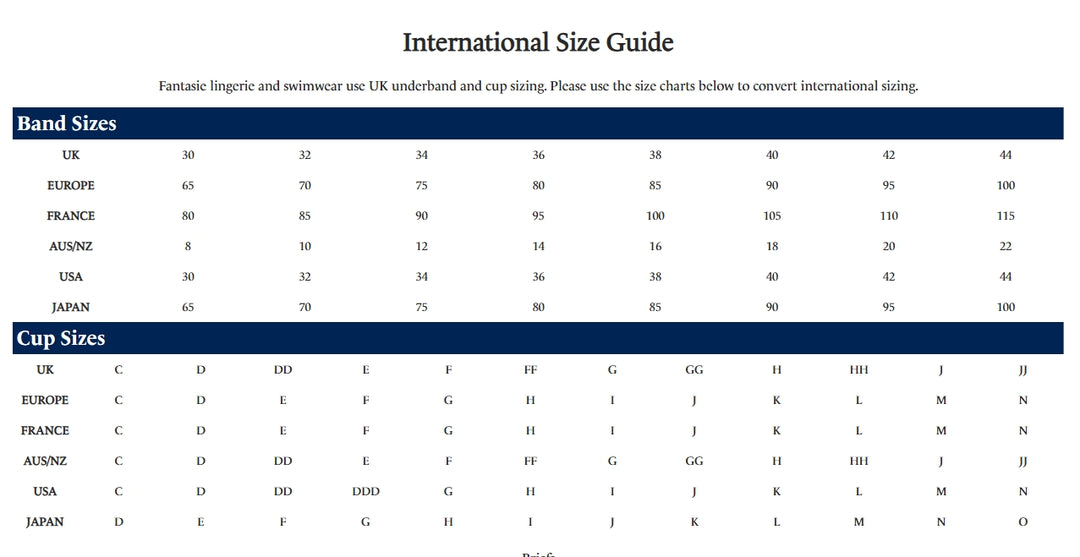Click the EUROPE row label in Band Sizes
Screen dimensions: 1080x557
[x=71, y=185]
